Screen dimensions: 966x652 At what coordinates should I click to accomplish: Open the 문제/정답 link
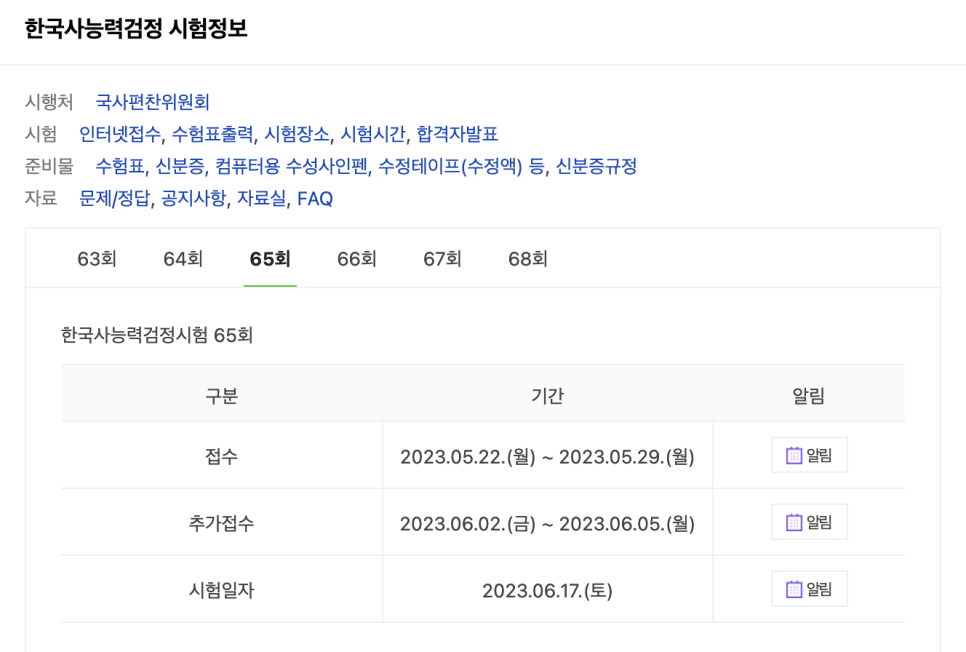pyautogui.click(x=115, y=198)
